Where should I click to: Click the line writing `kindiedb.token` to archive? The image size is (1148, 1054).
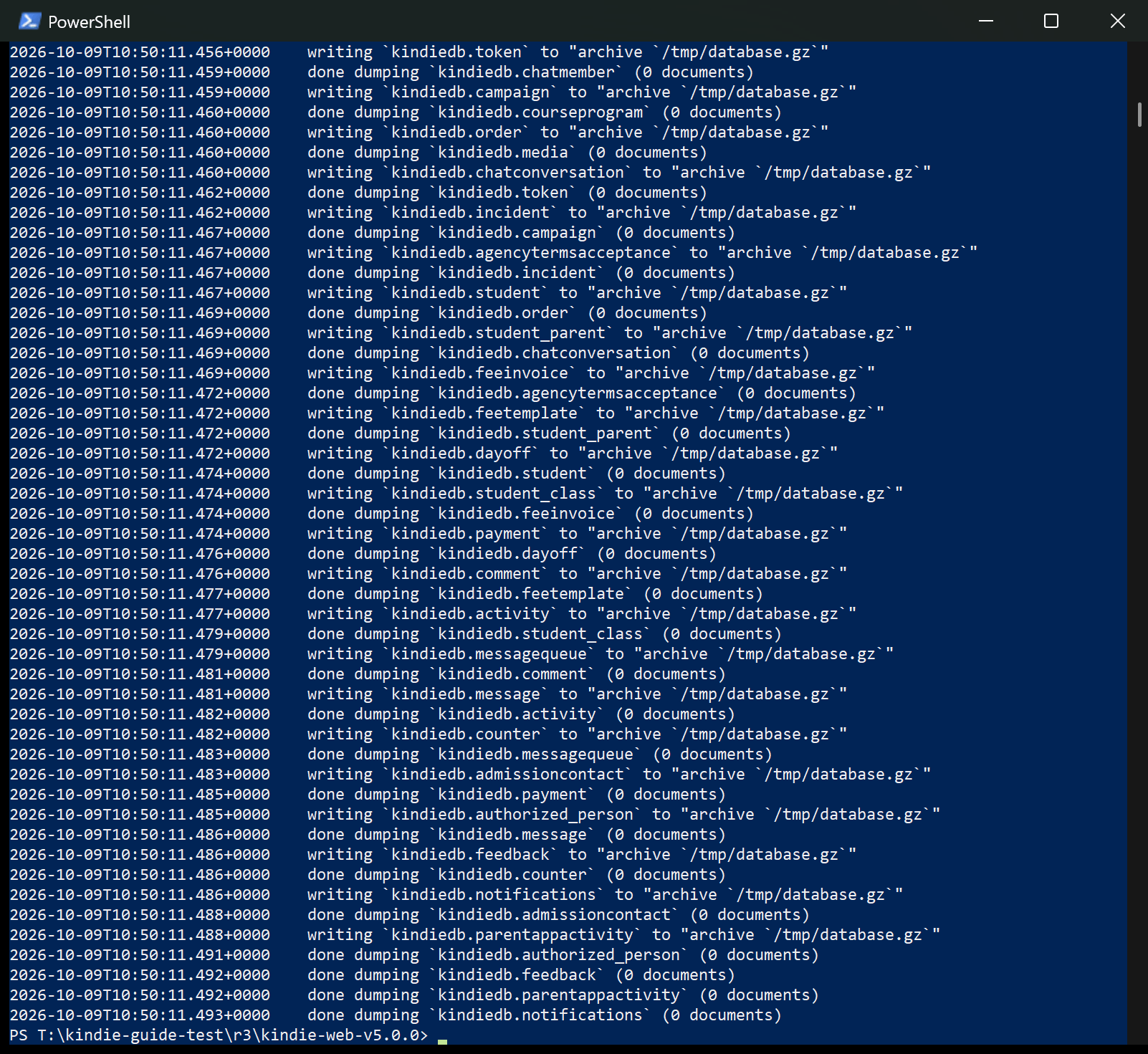click(419, 52)
